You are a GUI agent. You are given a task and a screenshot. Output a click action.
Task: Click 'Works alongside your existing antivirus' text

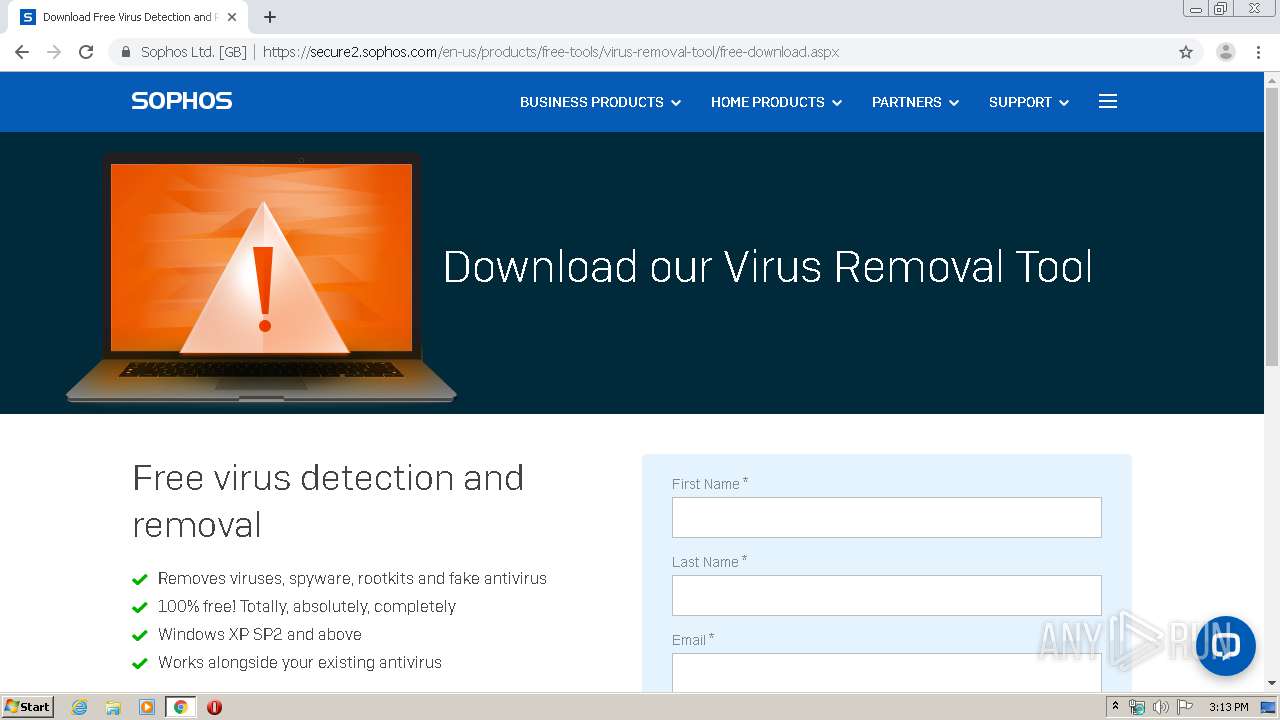tap(300, 662)
